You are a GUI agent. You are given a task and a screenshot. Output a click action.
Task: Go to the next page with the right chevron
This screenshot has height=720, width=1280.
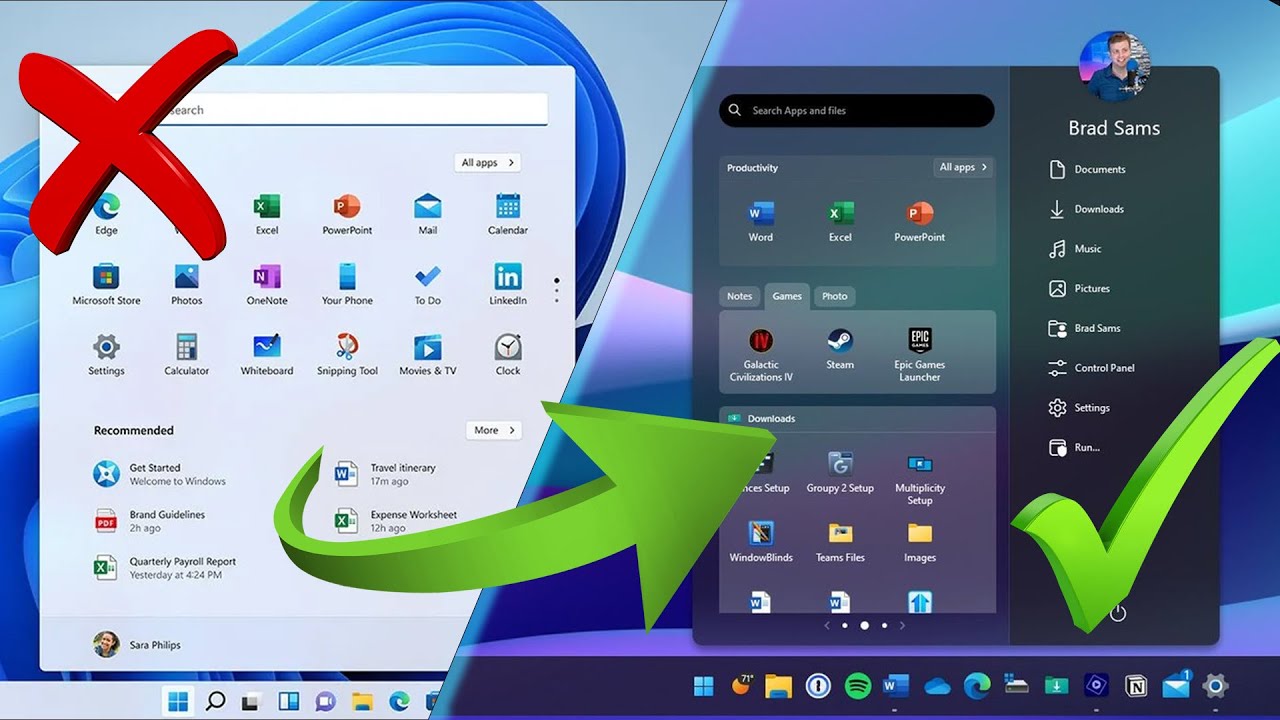[x=902, y=626]
